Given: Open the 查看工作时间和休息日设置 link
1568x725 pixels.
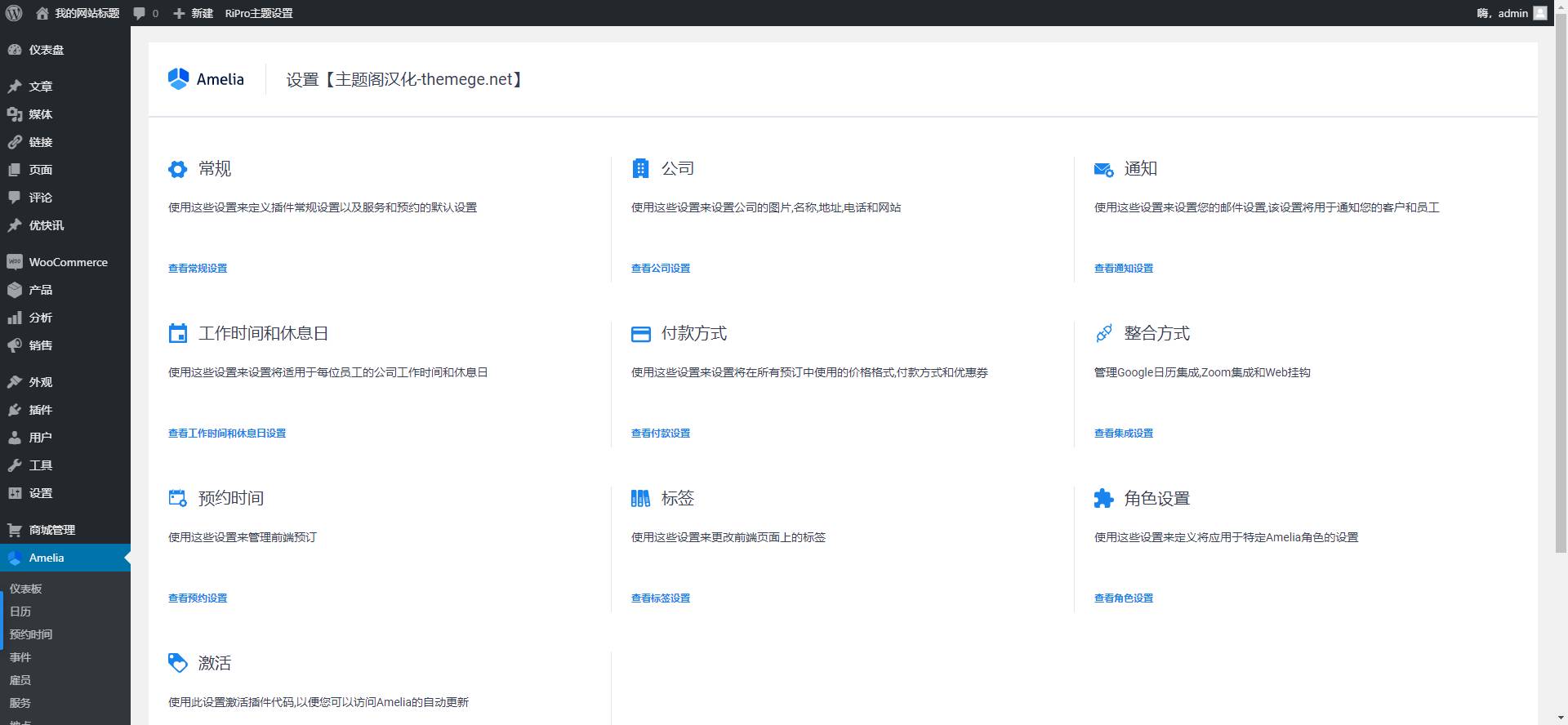Looking at the screenshot, I should pos(227,434).
